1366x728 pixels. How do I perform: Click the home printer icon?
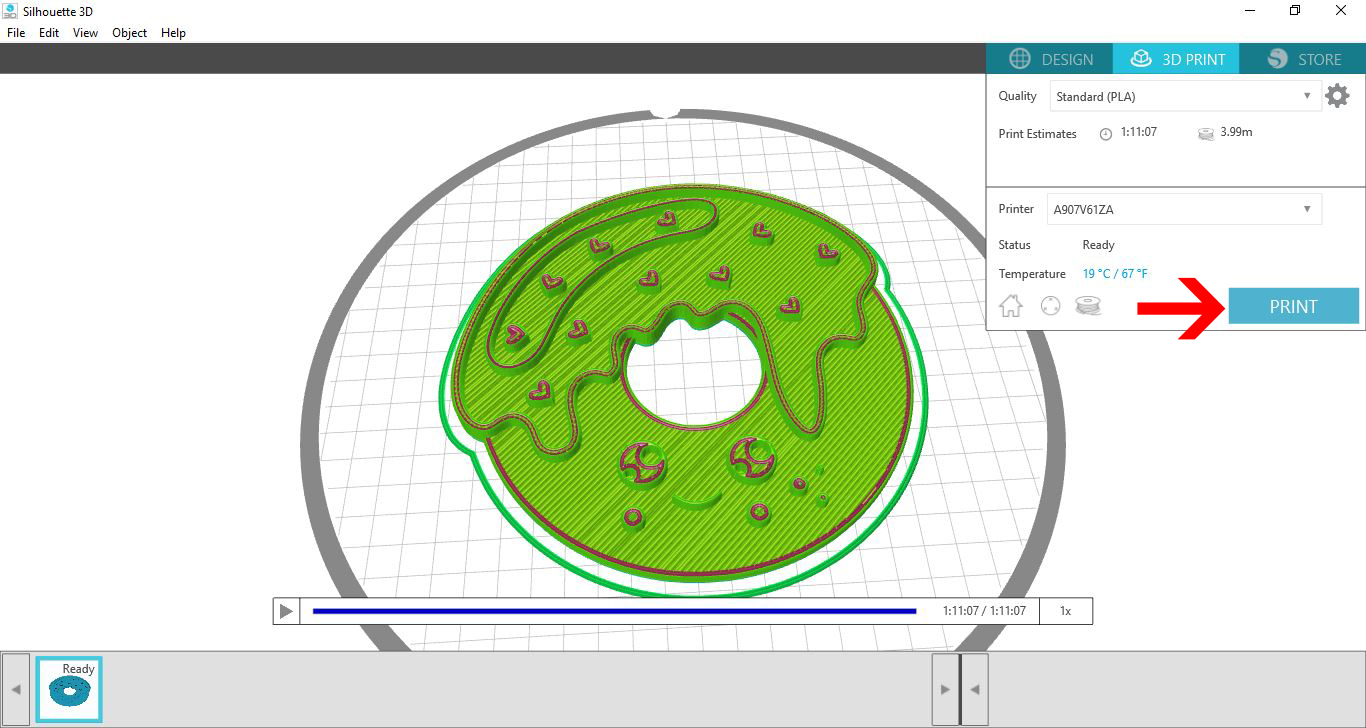[1011, 306]
